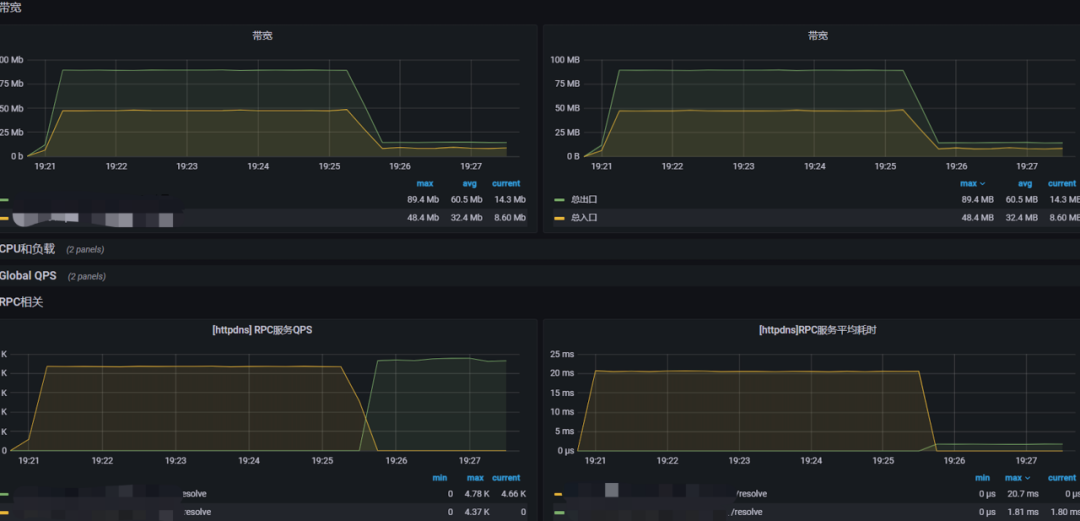The image size is (1080, 521).
Task: Expand the CPU和负载 row
Action: [x=28, y=249]
